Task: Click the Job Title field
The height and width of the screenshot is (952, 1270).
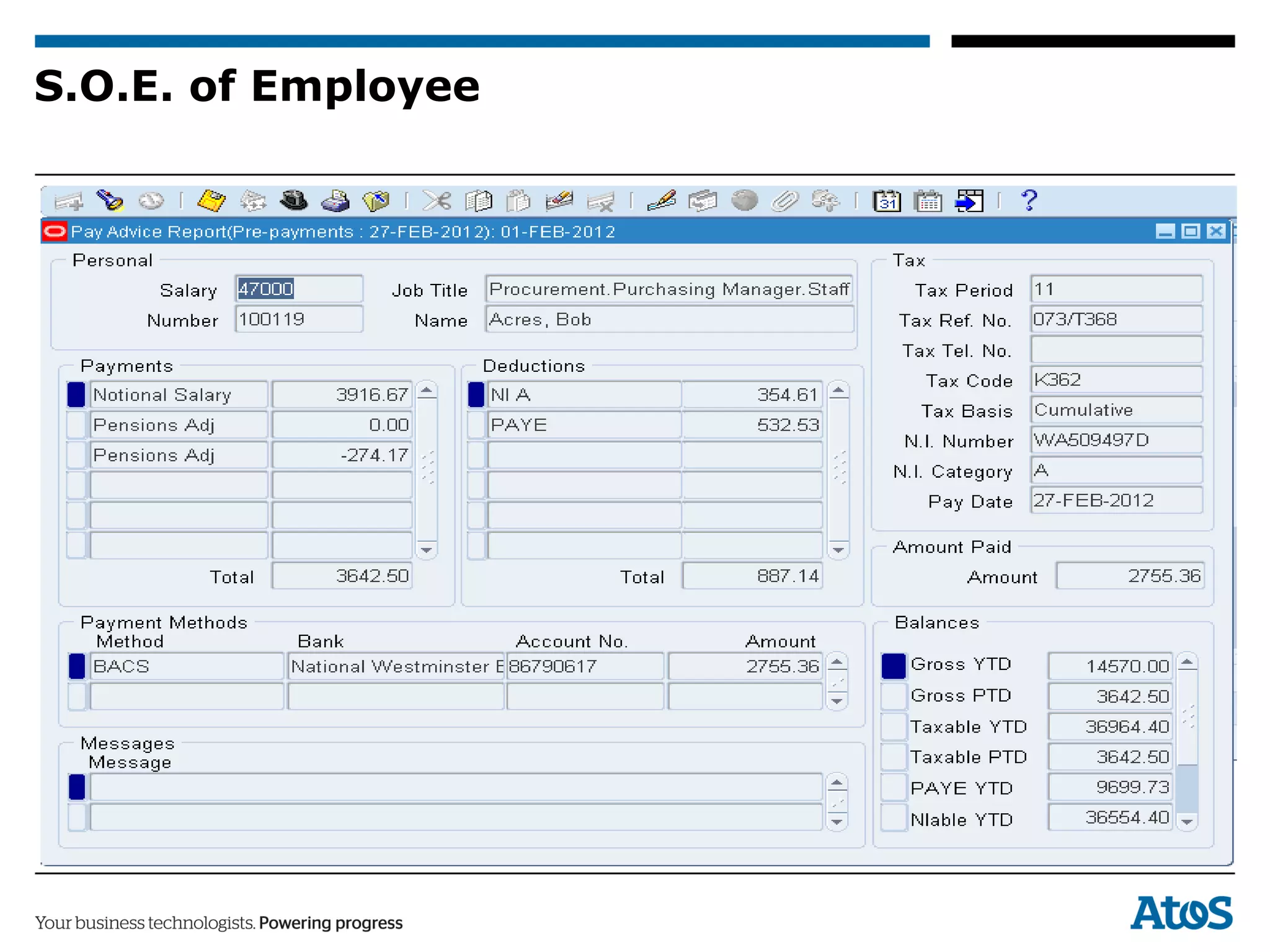Action: coord(670,289)
